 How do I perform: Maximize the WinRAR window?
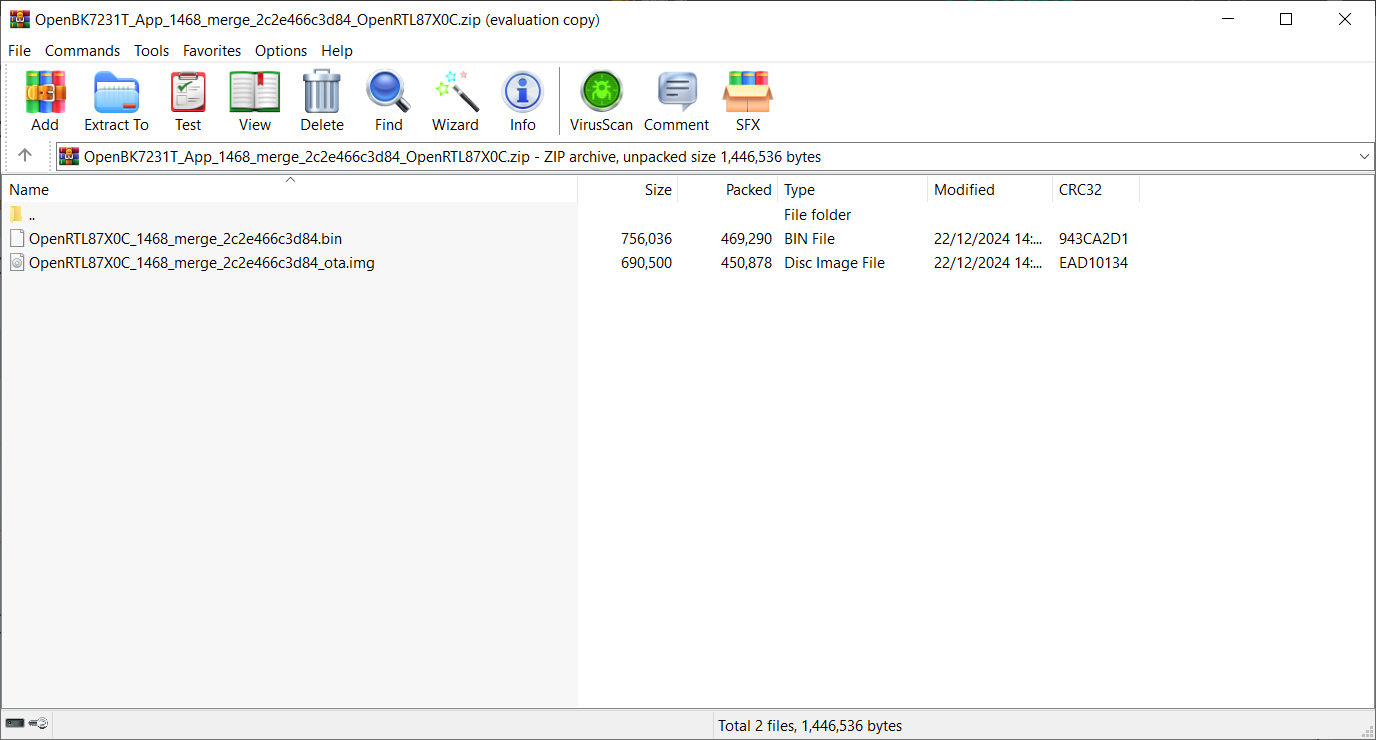click(1286, 19)
